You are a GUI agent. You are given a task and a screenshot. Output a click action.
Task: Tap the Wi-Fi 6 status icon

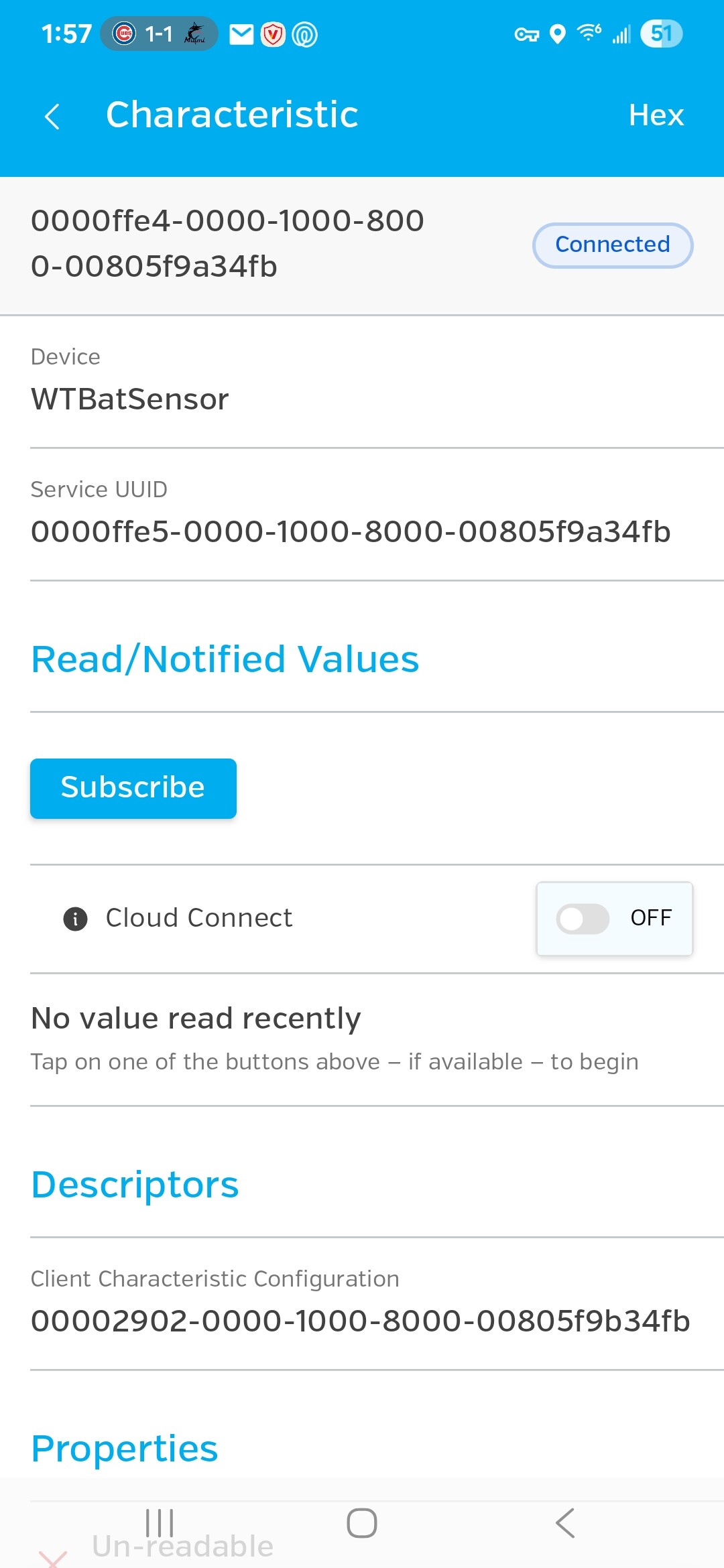coord(589,33)
